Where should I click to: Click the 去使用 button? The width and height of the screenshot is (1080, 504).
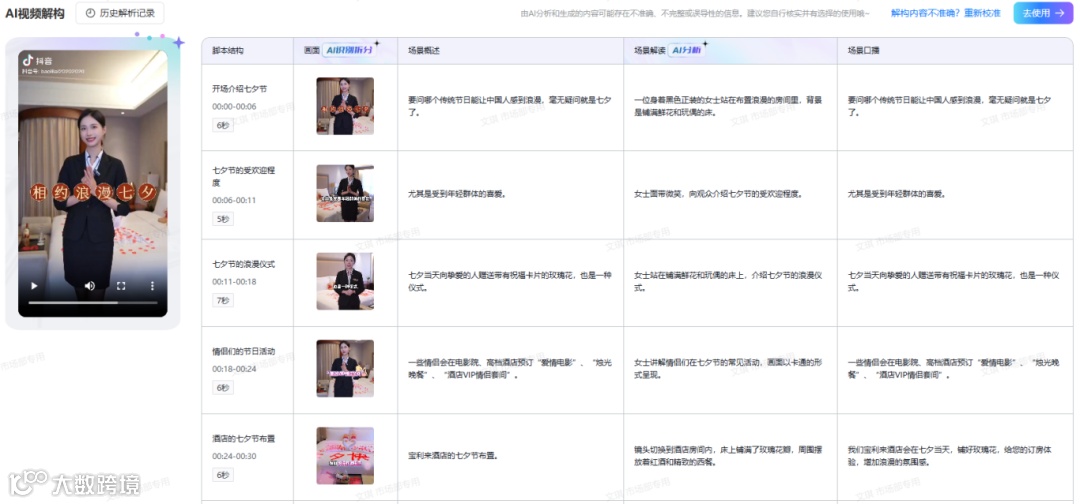pos(1043,13)
